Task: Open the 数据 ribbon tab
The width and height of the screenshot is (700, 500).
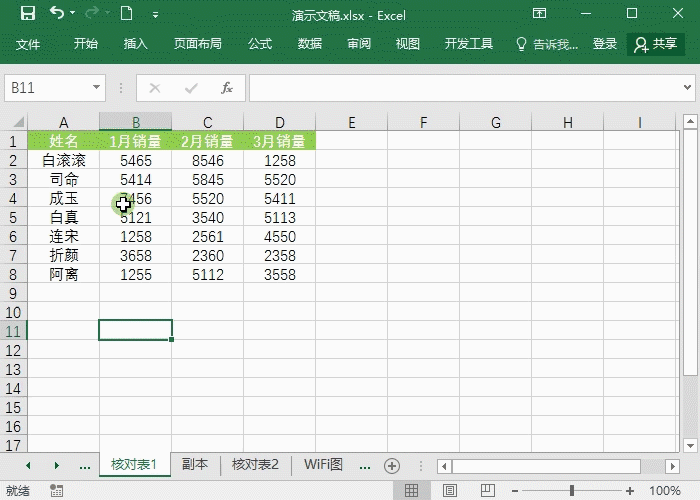Action: point(309,44)
